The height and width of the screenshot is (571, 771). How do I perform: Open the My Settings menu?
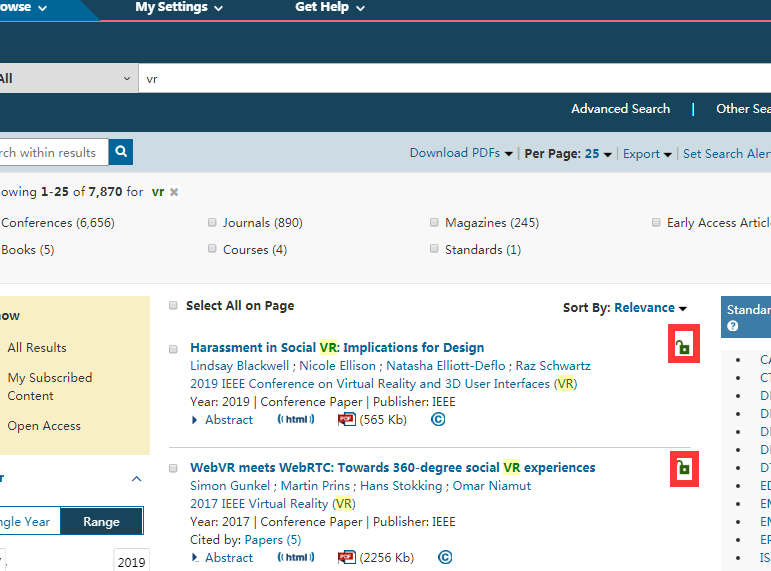click(179, 8)
